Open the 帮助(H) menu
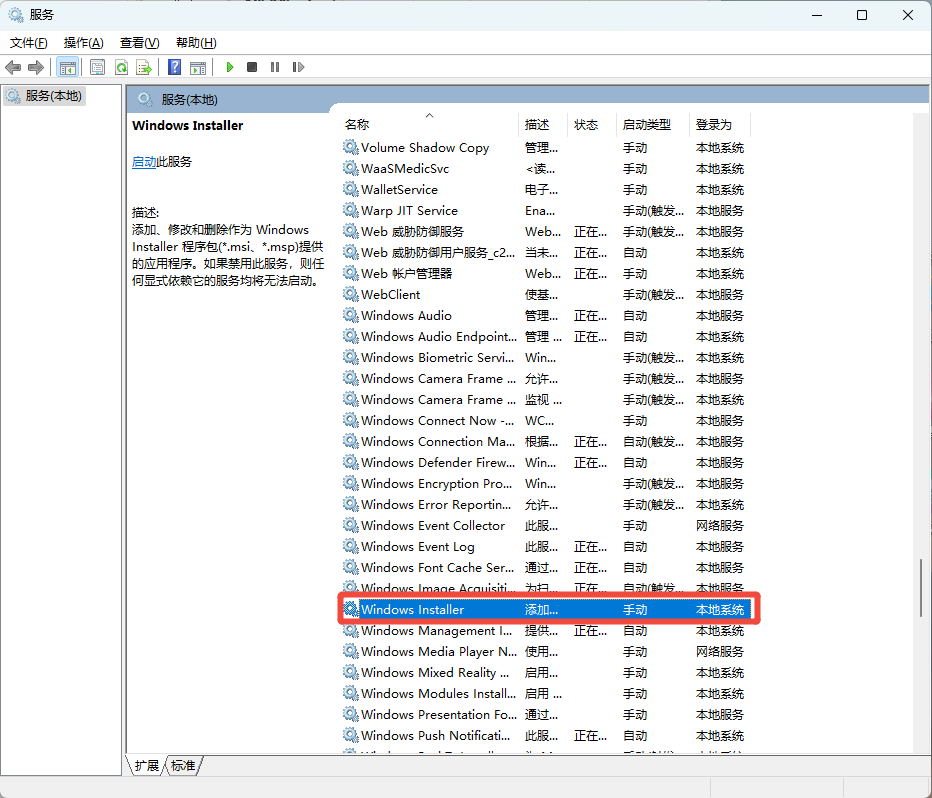The height and width of the screenshot is (798, 932). click(196, 43)
